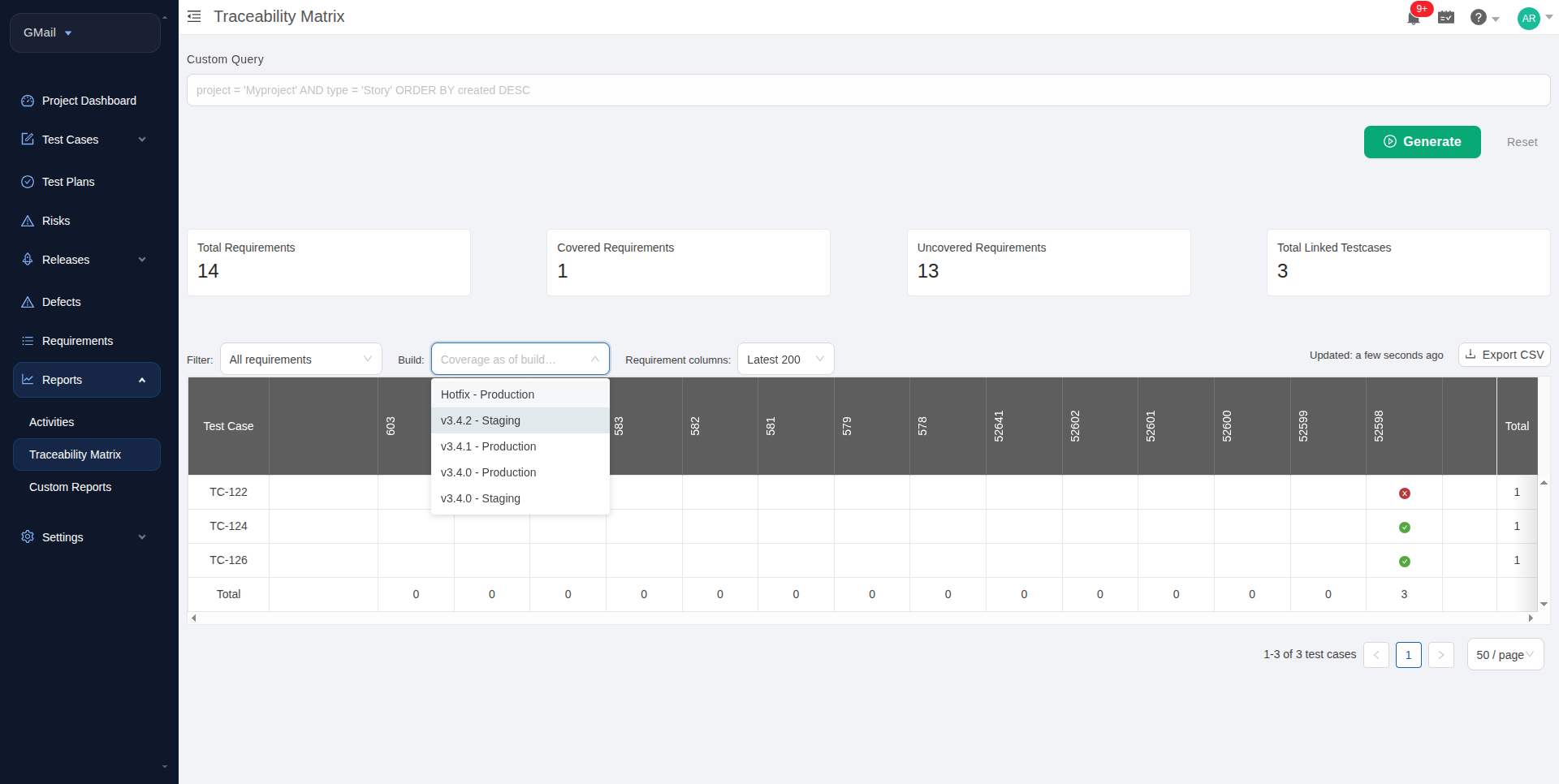1559x784 pixels.
Task: Open the All requirements filter dropdown
Action: click(300, 360)
